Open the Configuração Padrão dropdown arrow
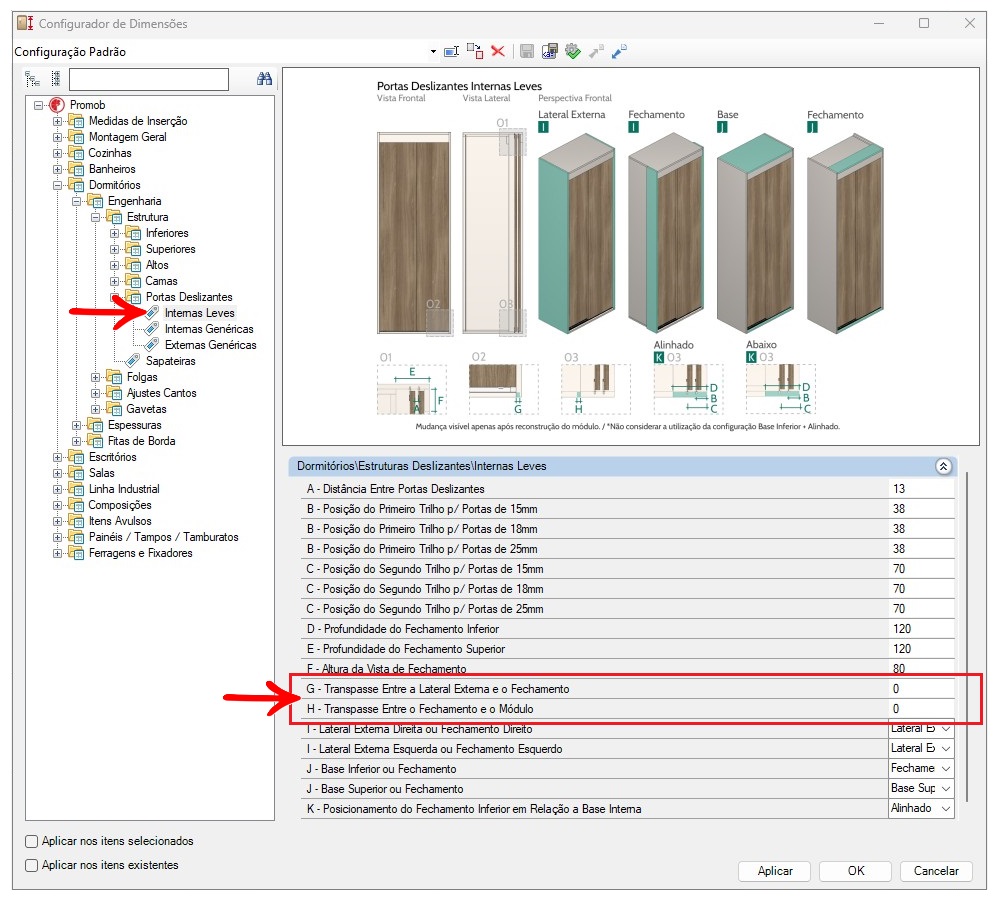 coord(433,51)
